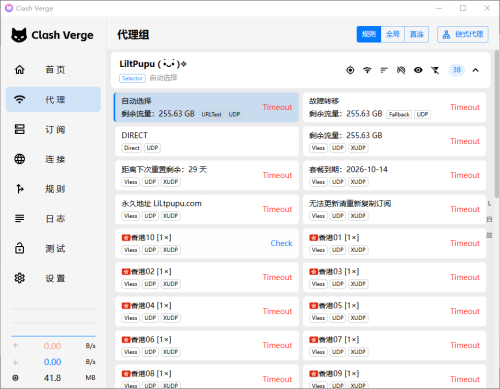Select the 永久地址 Lil.tpupu.com card
The height and width of the screenshot is (389, 500).
click(207, 209)
